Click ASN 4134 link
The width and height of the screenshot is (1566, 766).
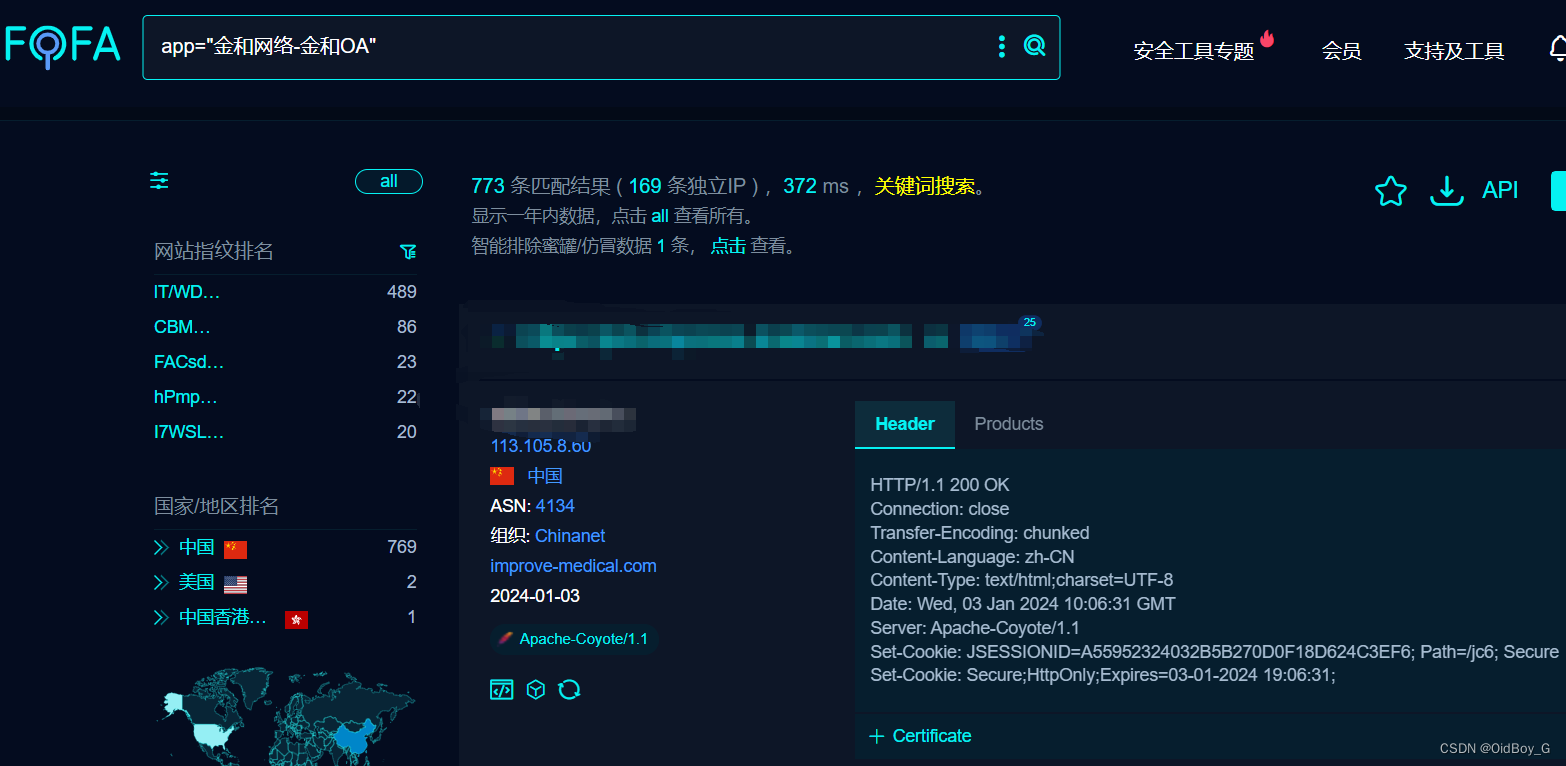[555, 506]
